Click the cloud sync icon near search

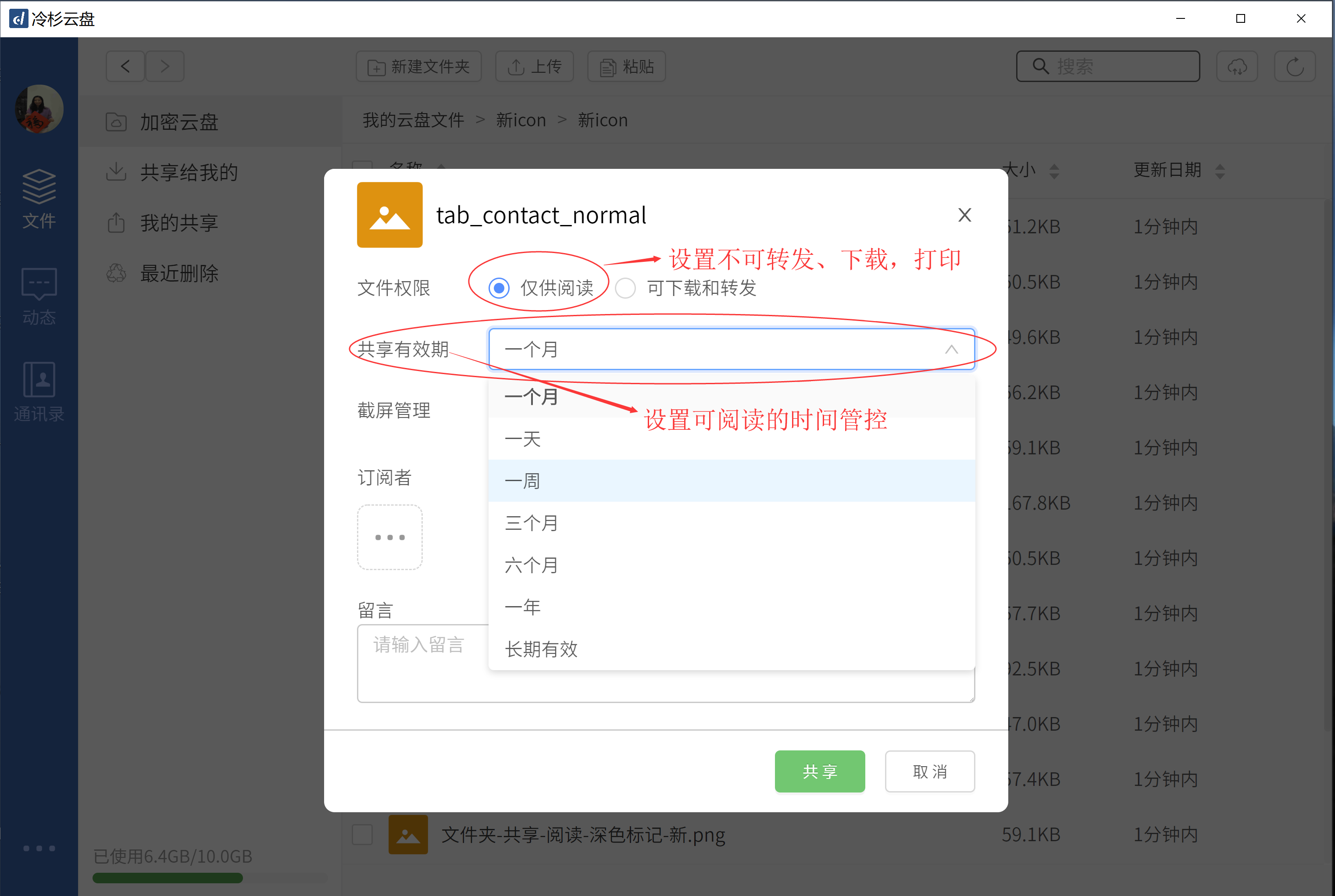[x=1236, y=66]
